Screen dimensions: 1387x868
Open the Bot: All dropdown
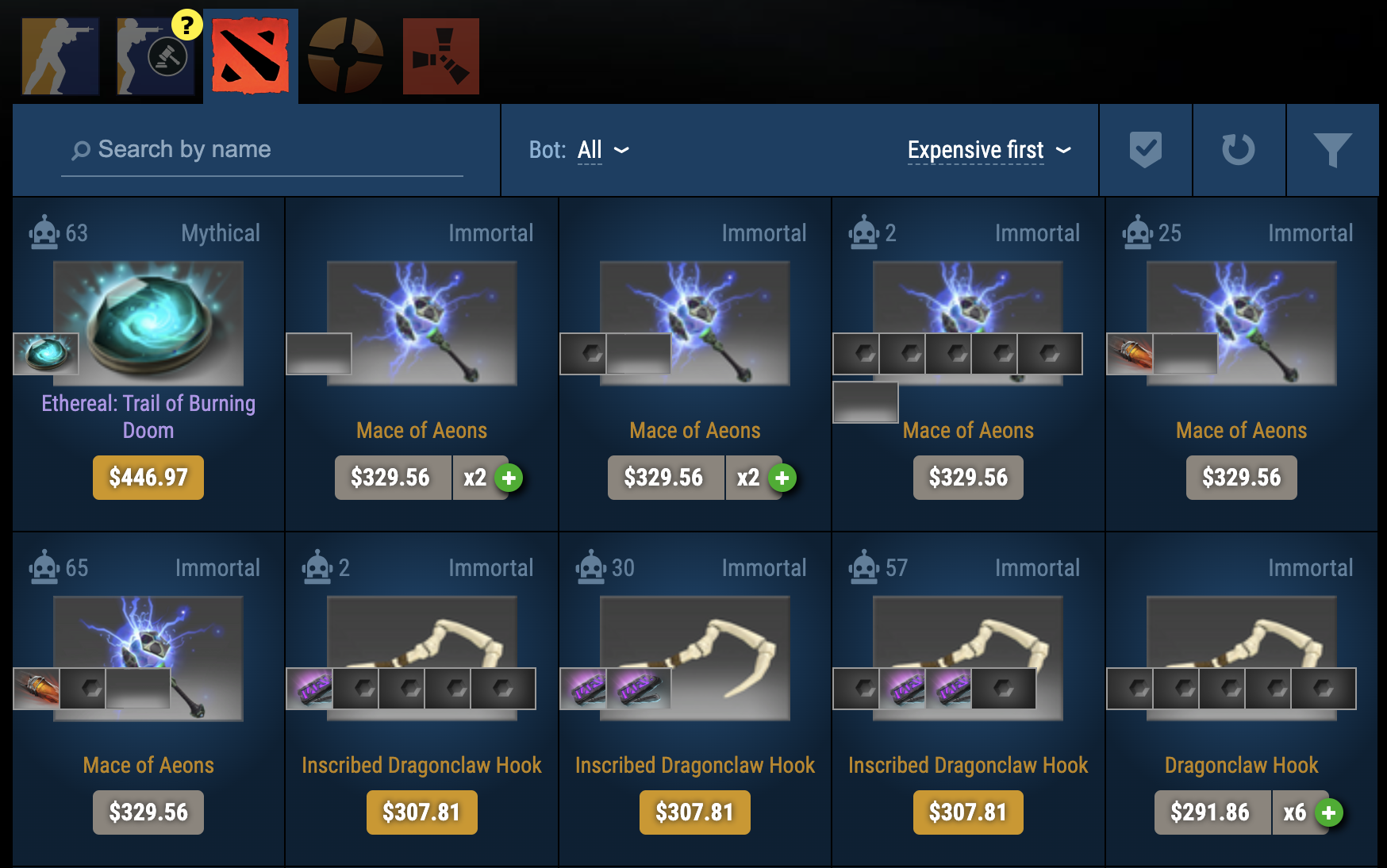click(579, 150)
